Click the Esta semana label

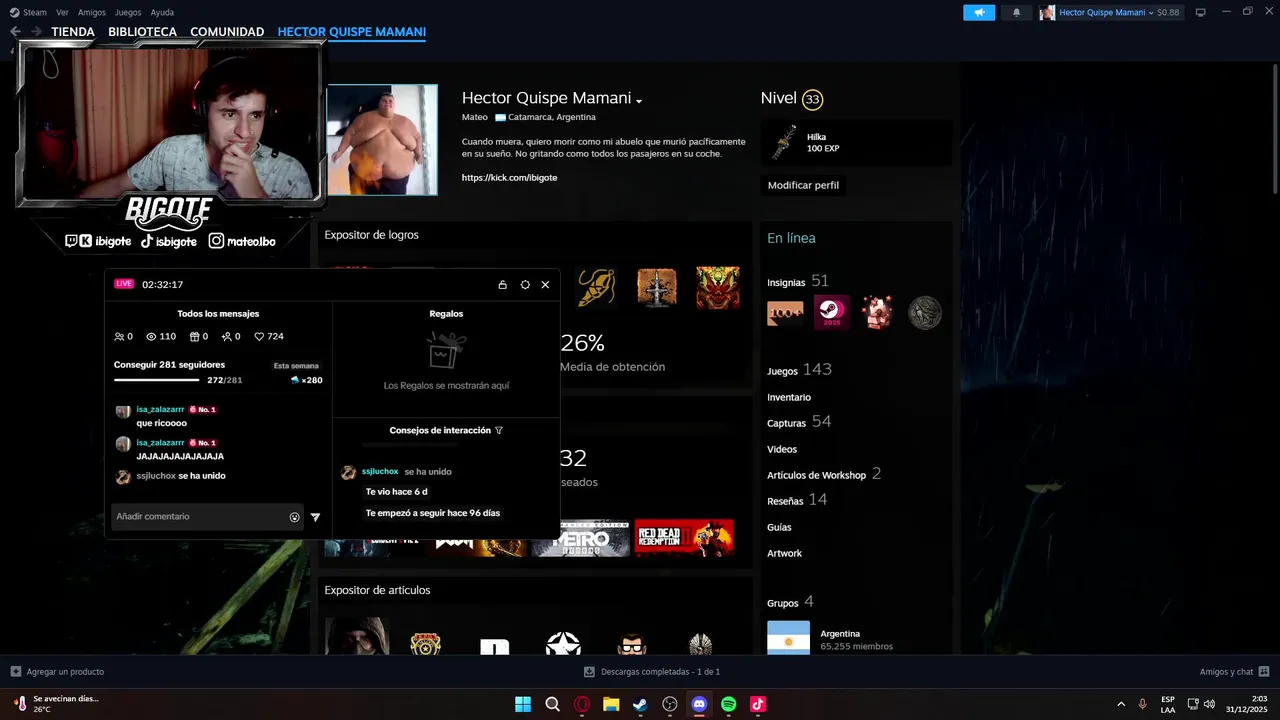[x=296, y=366]
